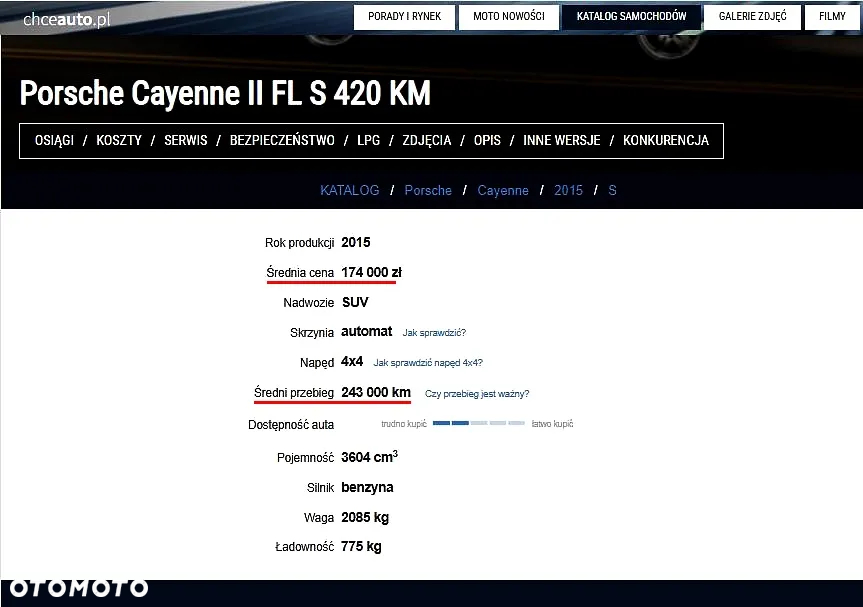Viewport: 863px width, 607px height.
Task: Click the 2015 breadcrumb link
Action: click(x=568, y=190)
